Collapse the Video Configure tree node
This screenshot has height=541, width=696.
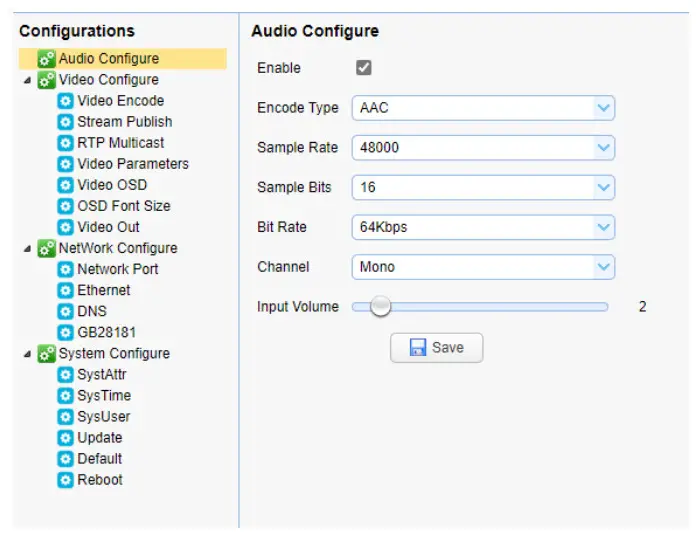point(27,80)
